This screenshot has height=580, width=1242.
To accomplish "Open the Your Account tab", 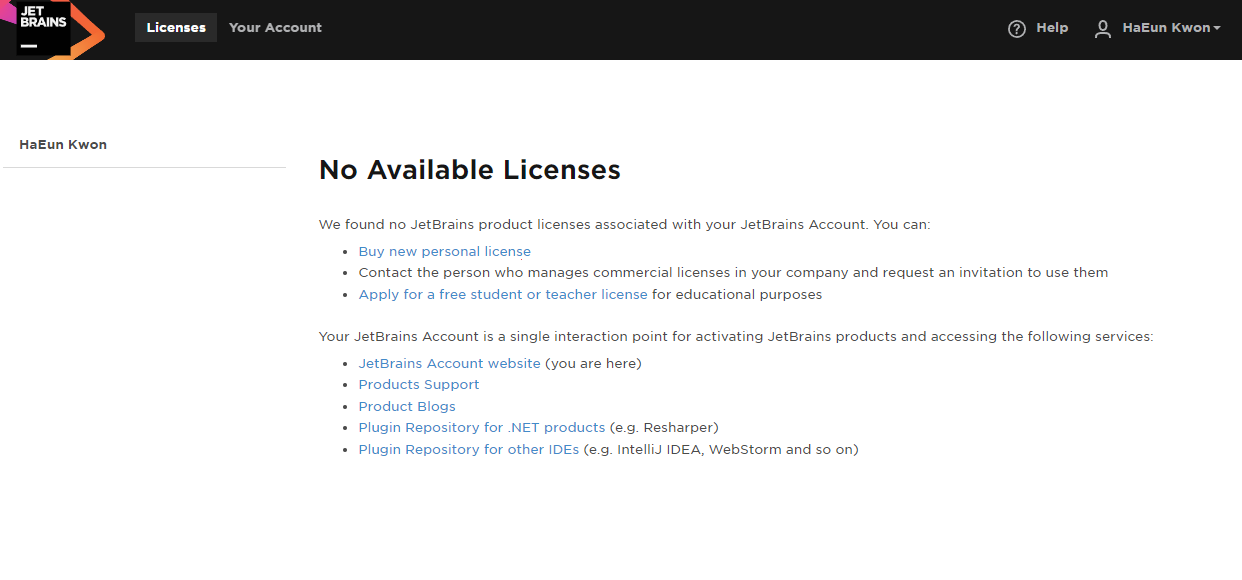I will click(275, 28).
